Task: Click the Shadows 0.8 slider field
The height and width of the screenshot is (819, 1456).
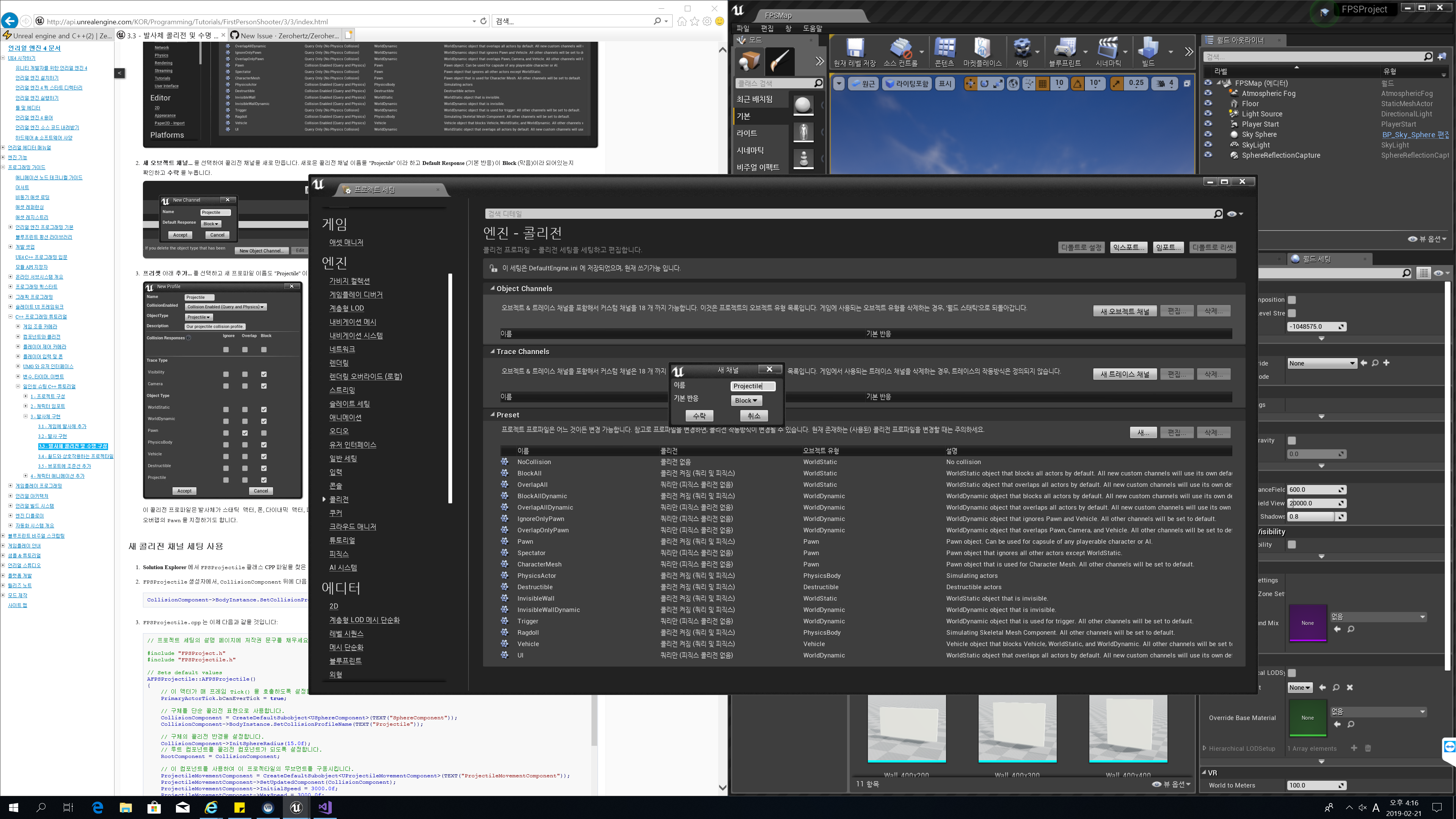Action: click(1317, 516)
